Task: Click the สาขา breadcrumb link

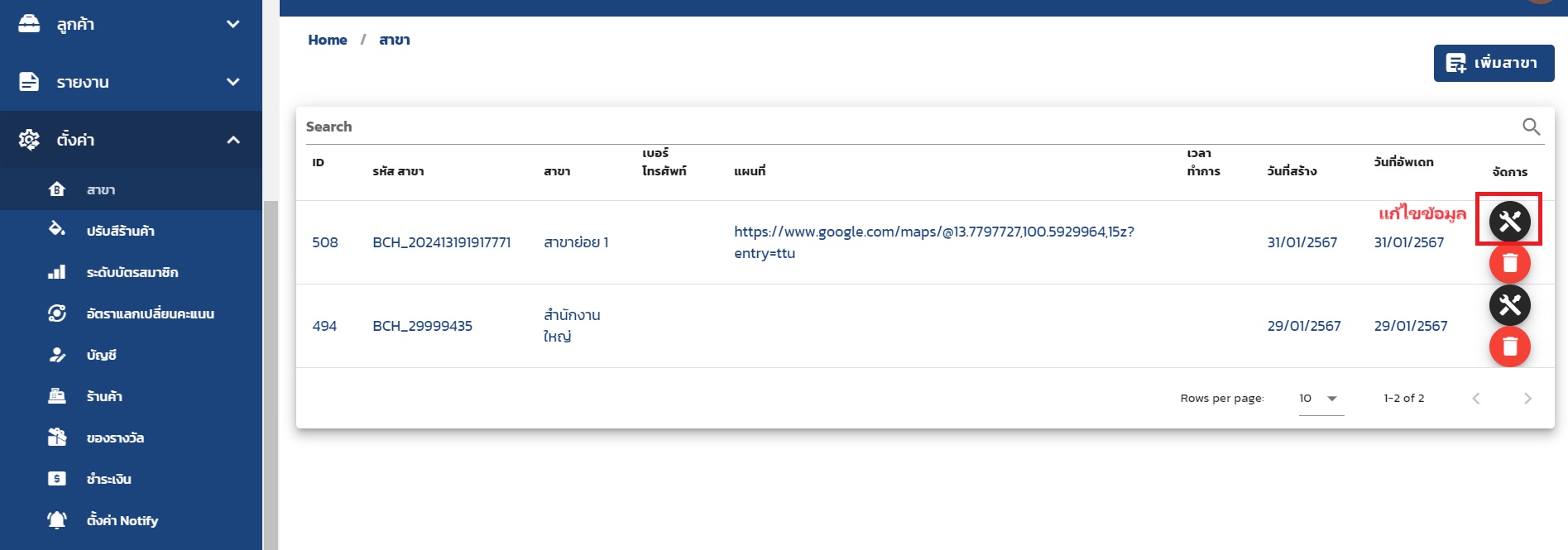Action: (x=395, y=40)
